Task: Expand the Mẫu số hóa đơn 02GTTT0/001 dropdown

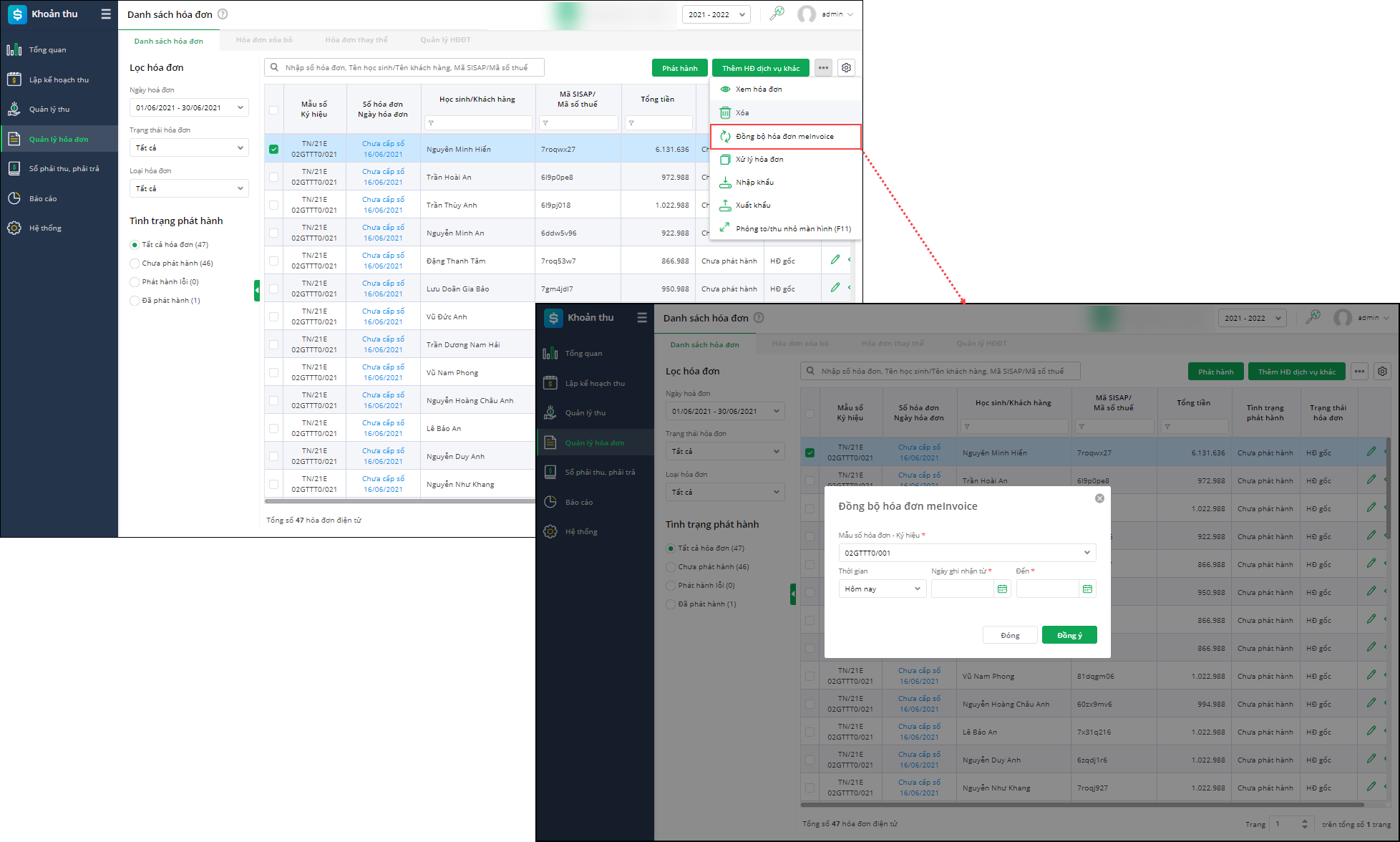Action: click(966, 553)
